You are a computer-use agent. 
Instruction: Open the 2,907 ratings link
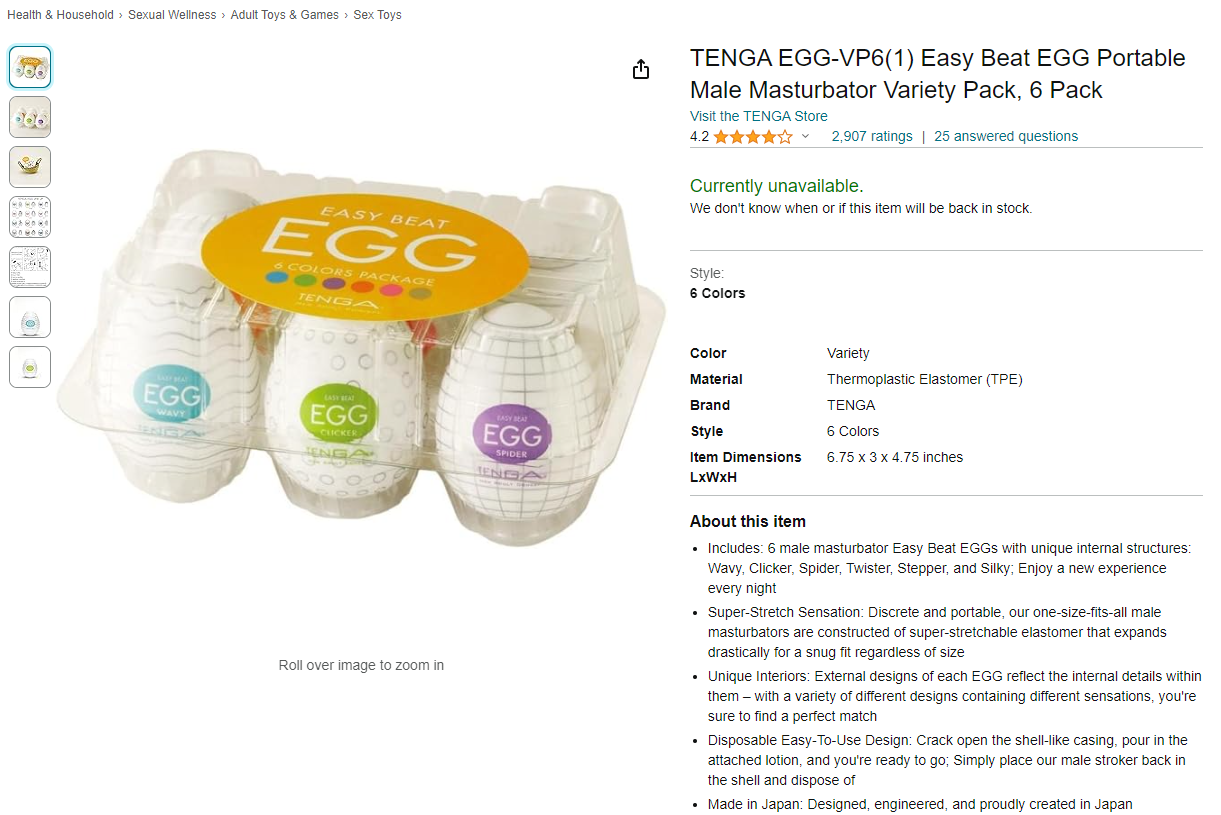[x=872, y=137]
